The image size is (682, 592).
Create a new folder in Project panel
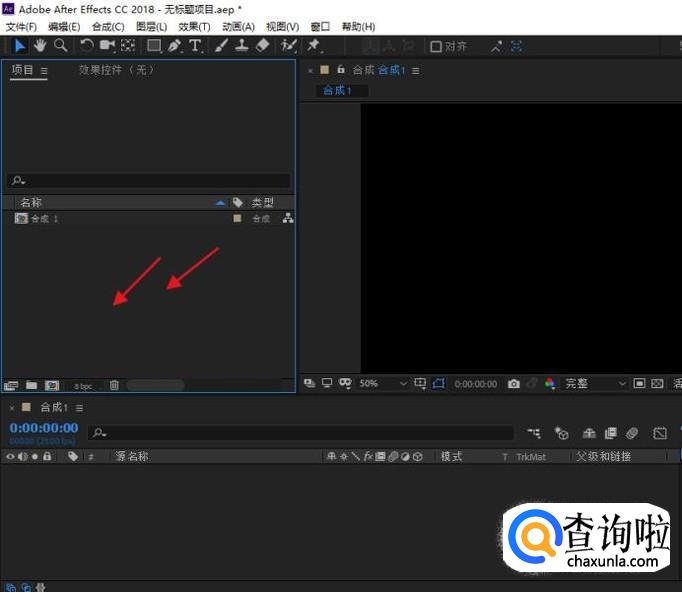pyautogui.click(x=31, y=385)
